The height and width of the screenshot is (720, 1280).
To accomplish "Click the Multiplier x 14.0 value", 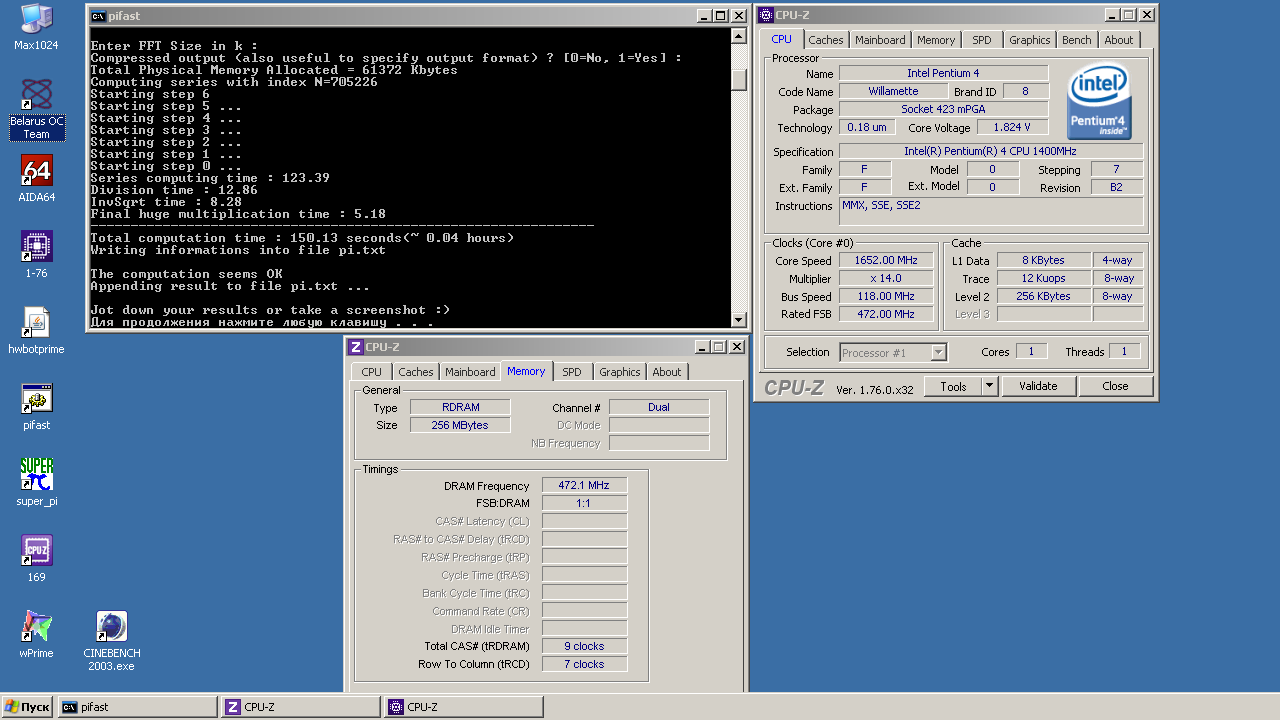I will (x=887, y=278).
